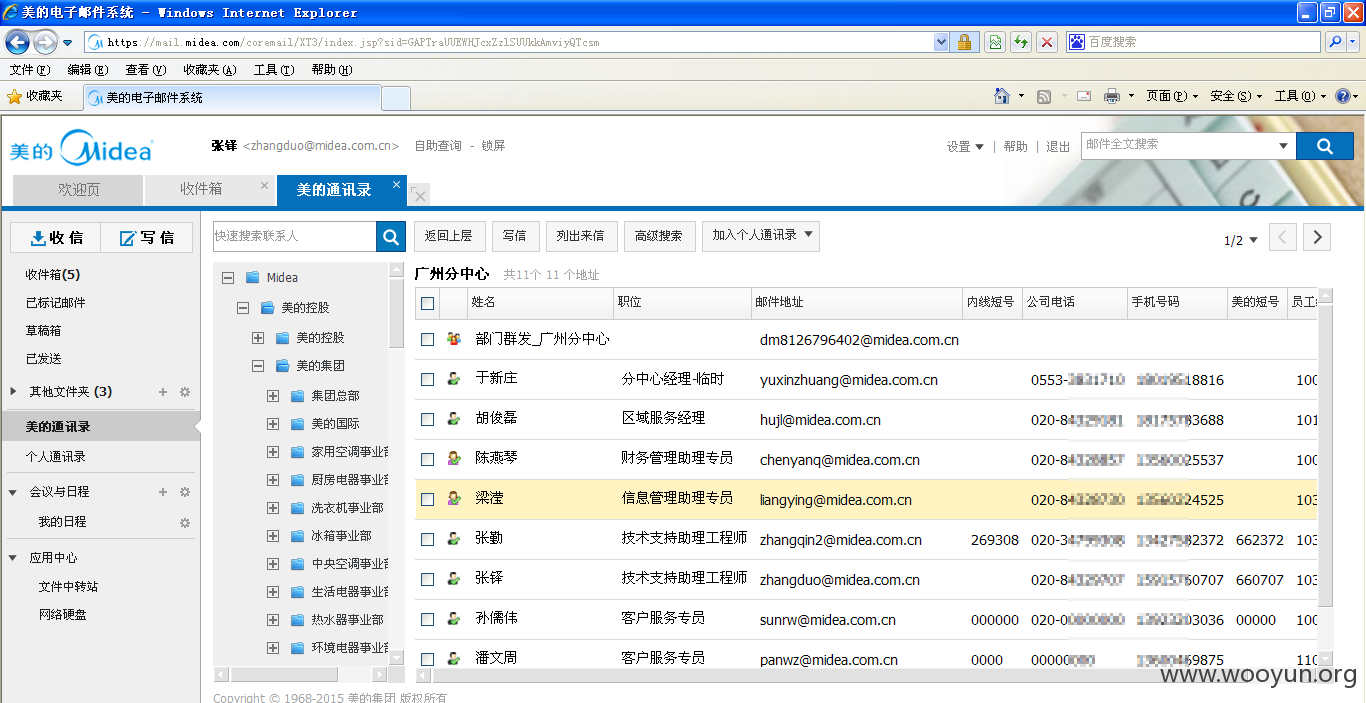Click the IE forward navigation arrow
This screenshot has width=1366, height=703.
(x=45, y=42)
